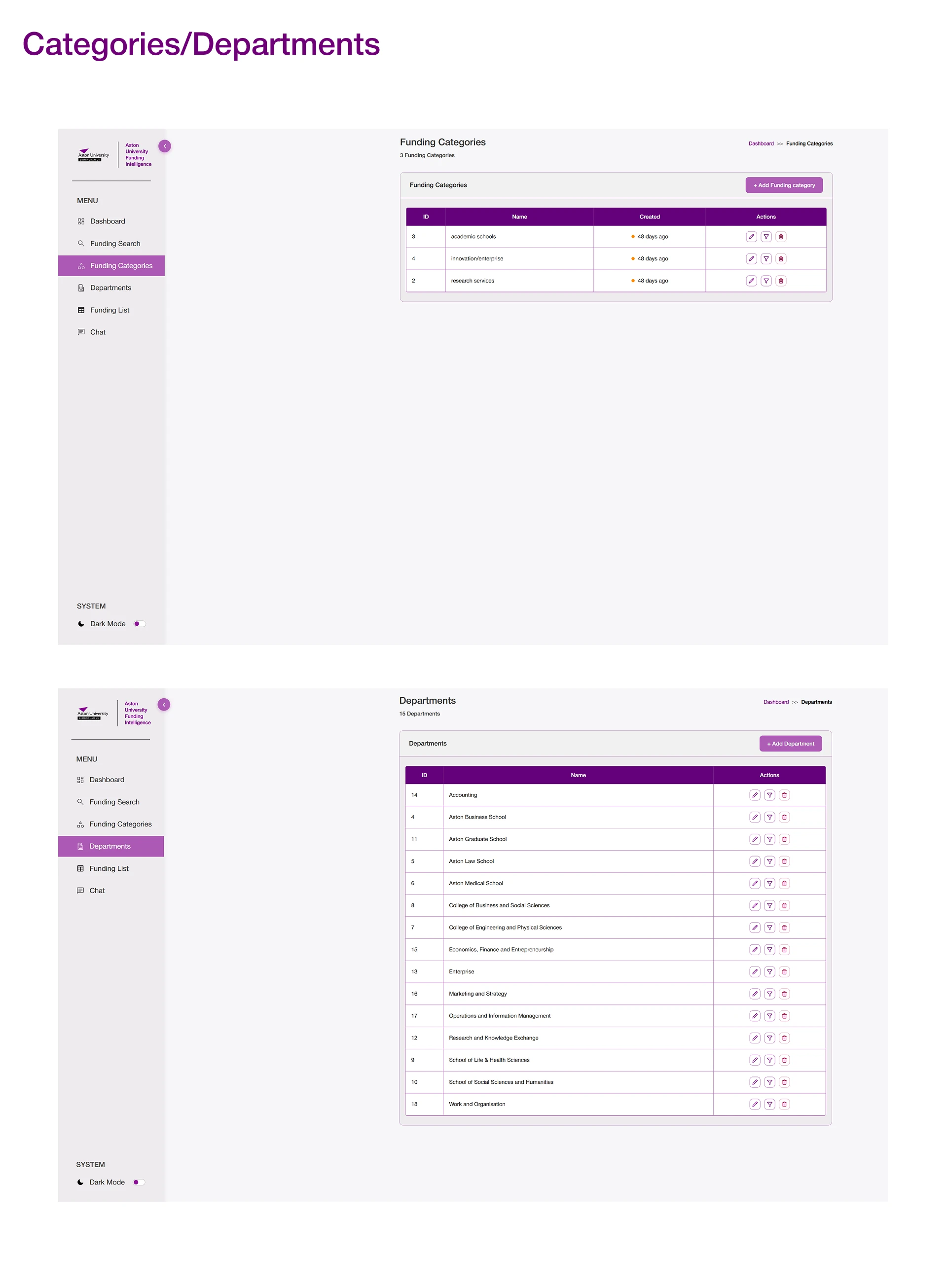Edit the academic schools category

click(751, 237)
